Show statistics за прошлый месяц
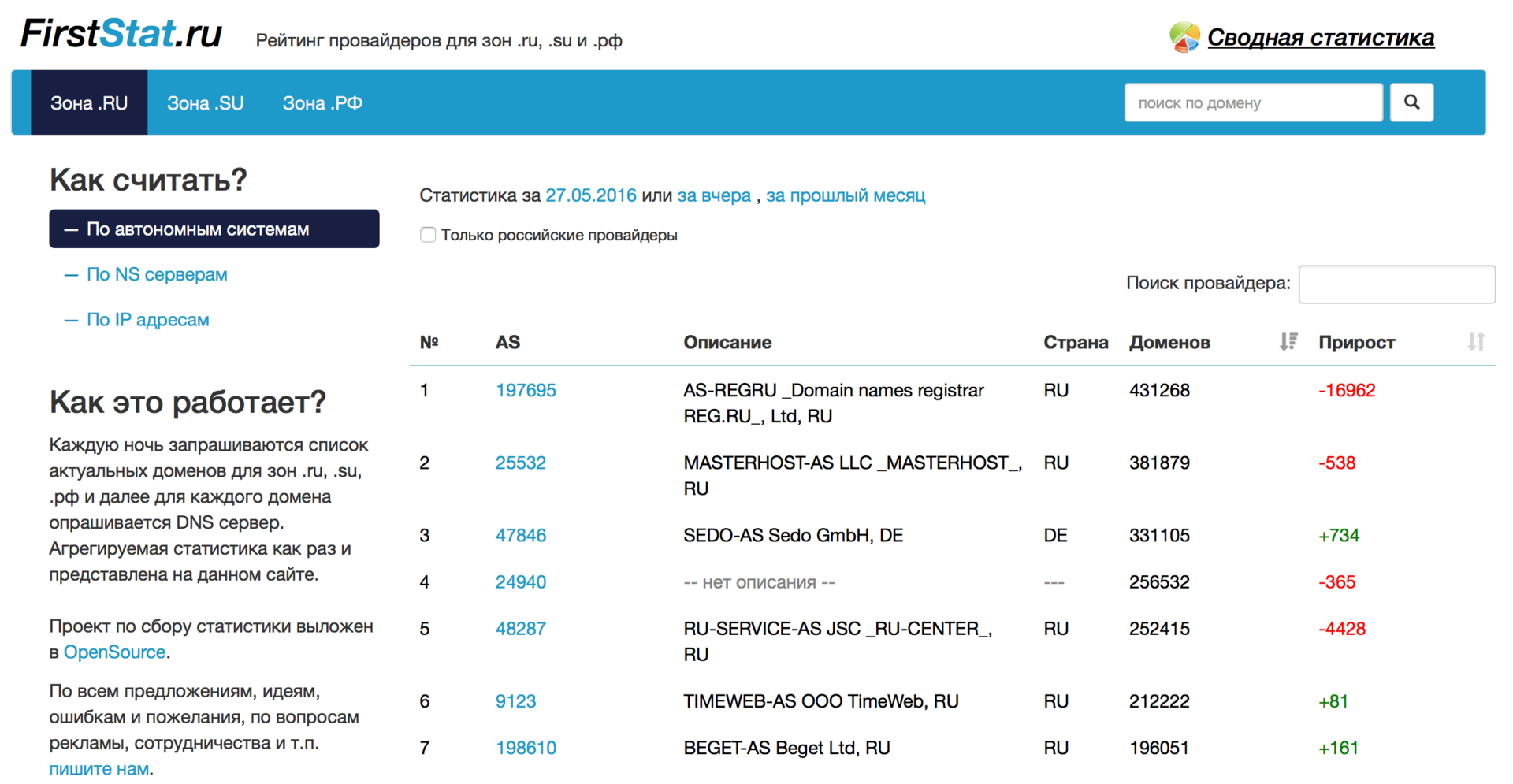This screenshot has width=1513, height=784. [846, 195]
